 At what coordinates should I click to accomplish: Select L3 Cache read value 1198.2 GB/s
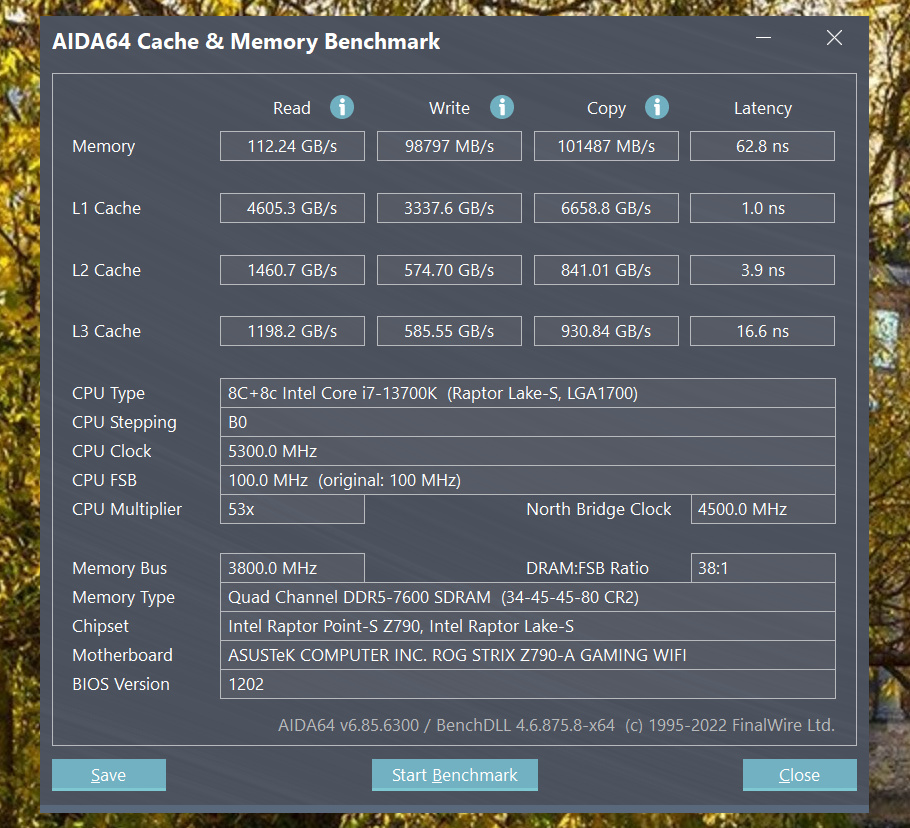tap(292, 331)
